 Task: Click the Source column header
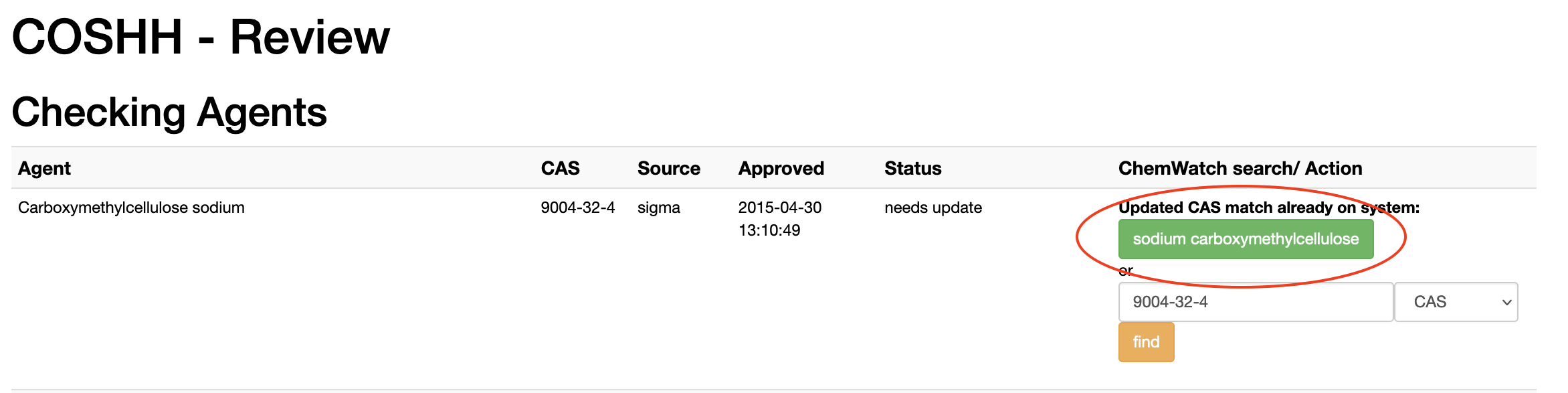coord(668,168)
